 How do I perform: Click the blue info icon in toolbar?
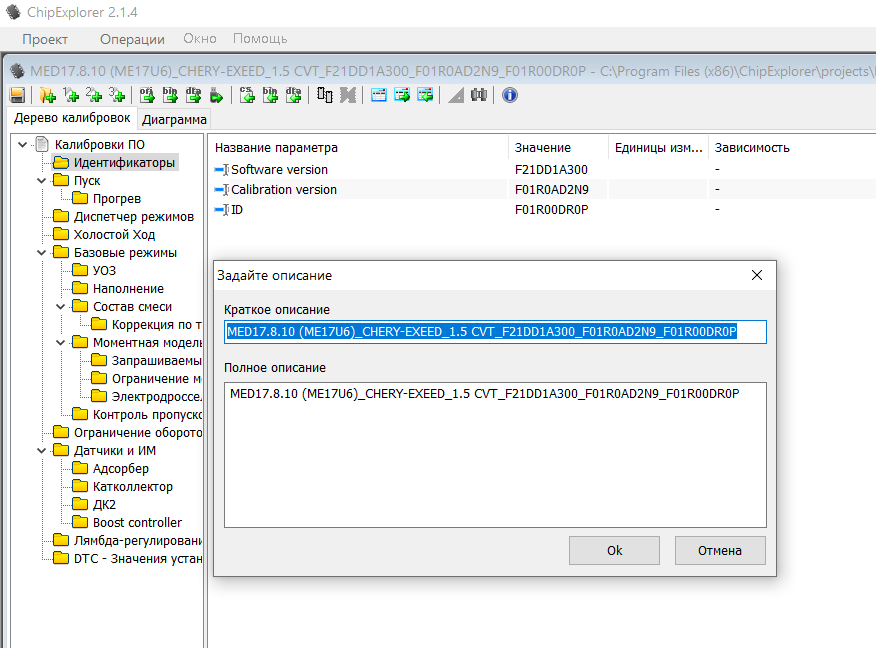(509, 95)
